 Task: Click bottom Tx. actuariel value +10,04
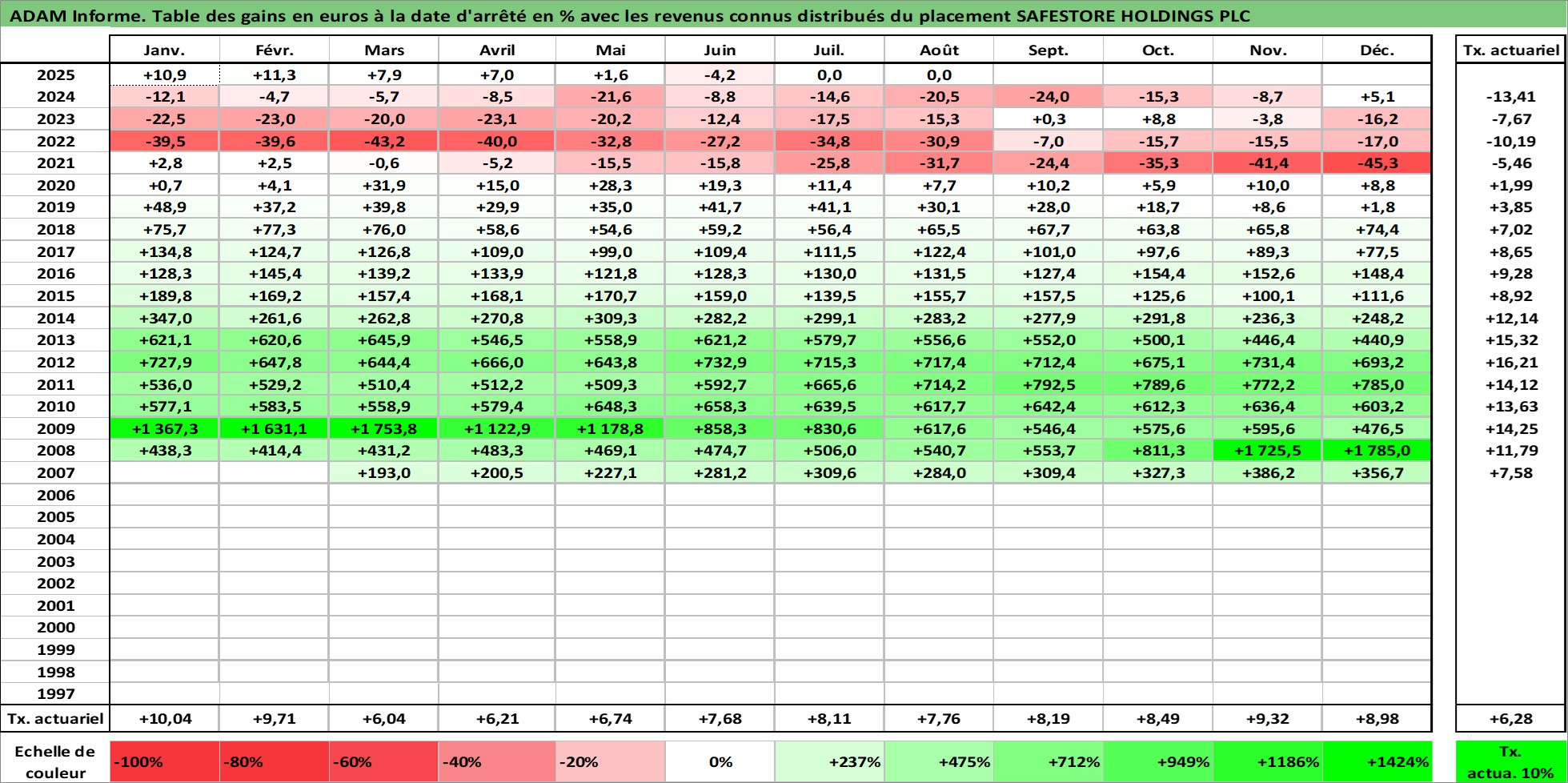(164, 718)
